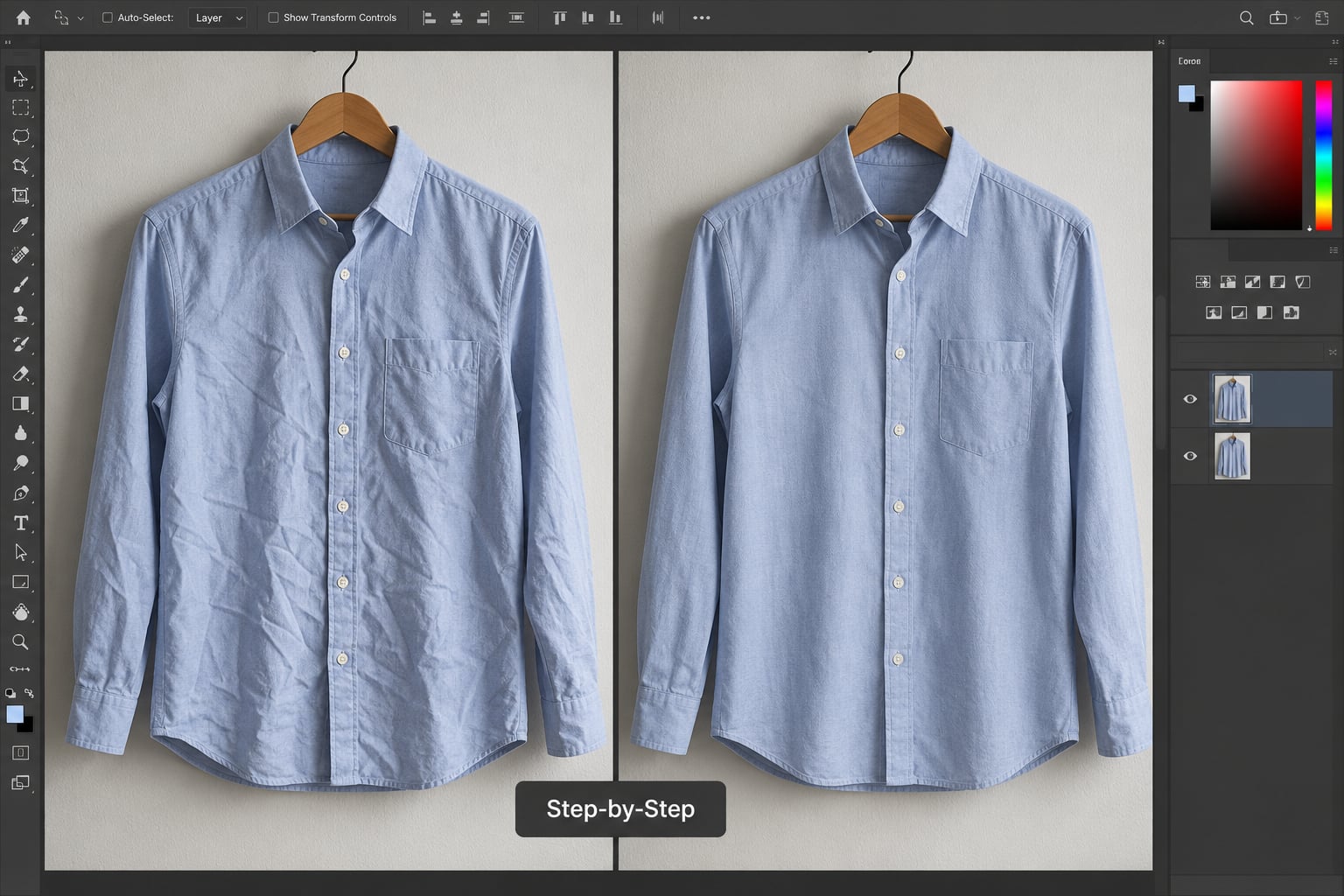Select the Eyedropper tool

20,225
